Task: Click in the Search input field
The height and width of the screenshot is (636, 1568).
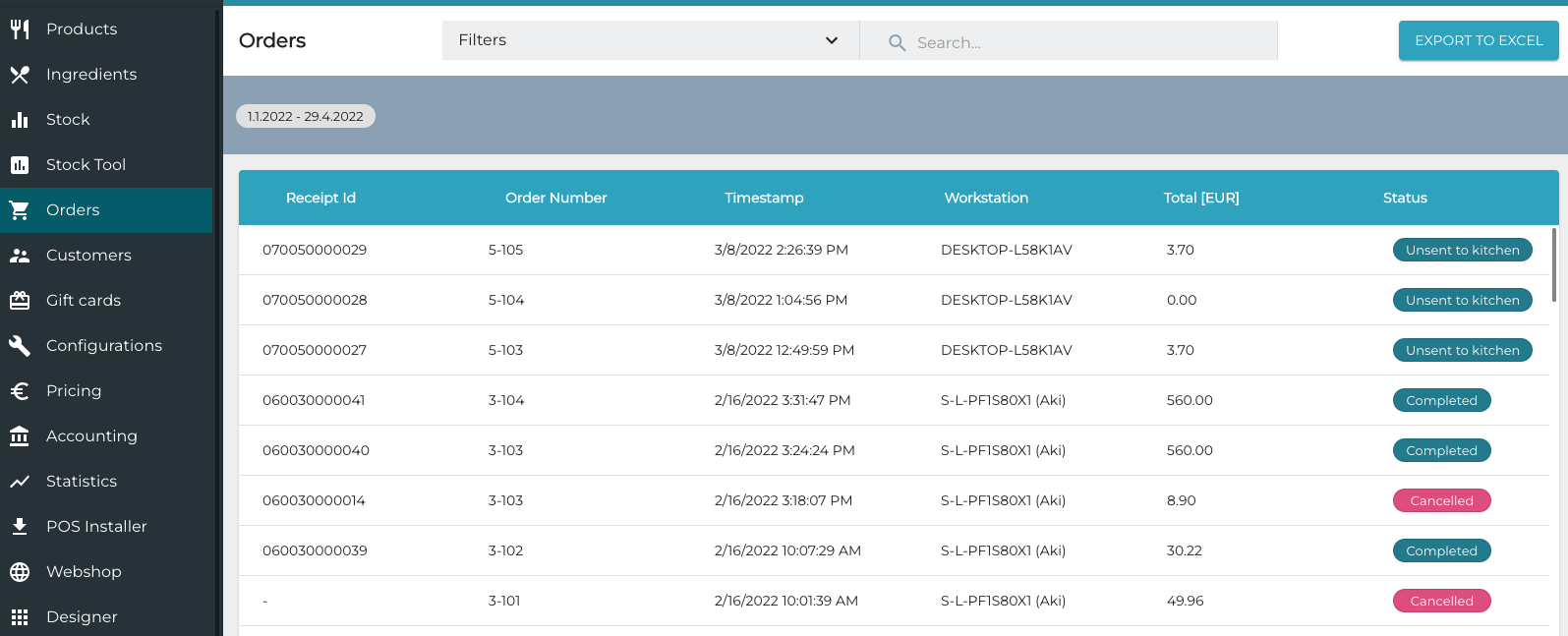Action: point(1081,42)
